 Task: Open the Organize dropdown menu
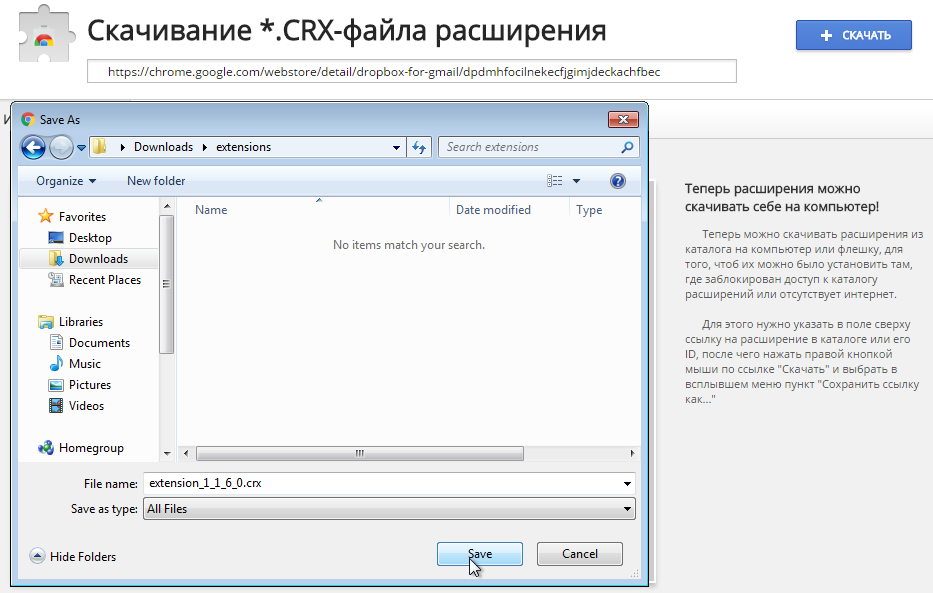pos(63,181)
